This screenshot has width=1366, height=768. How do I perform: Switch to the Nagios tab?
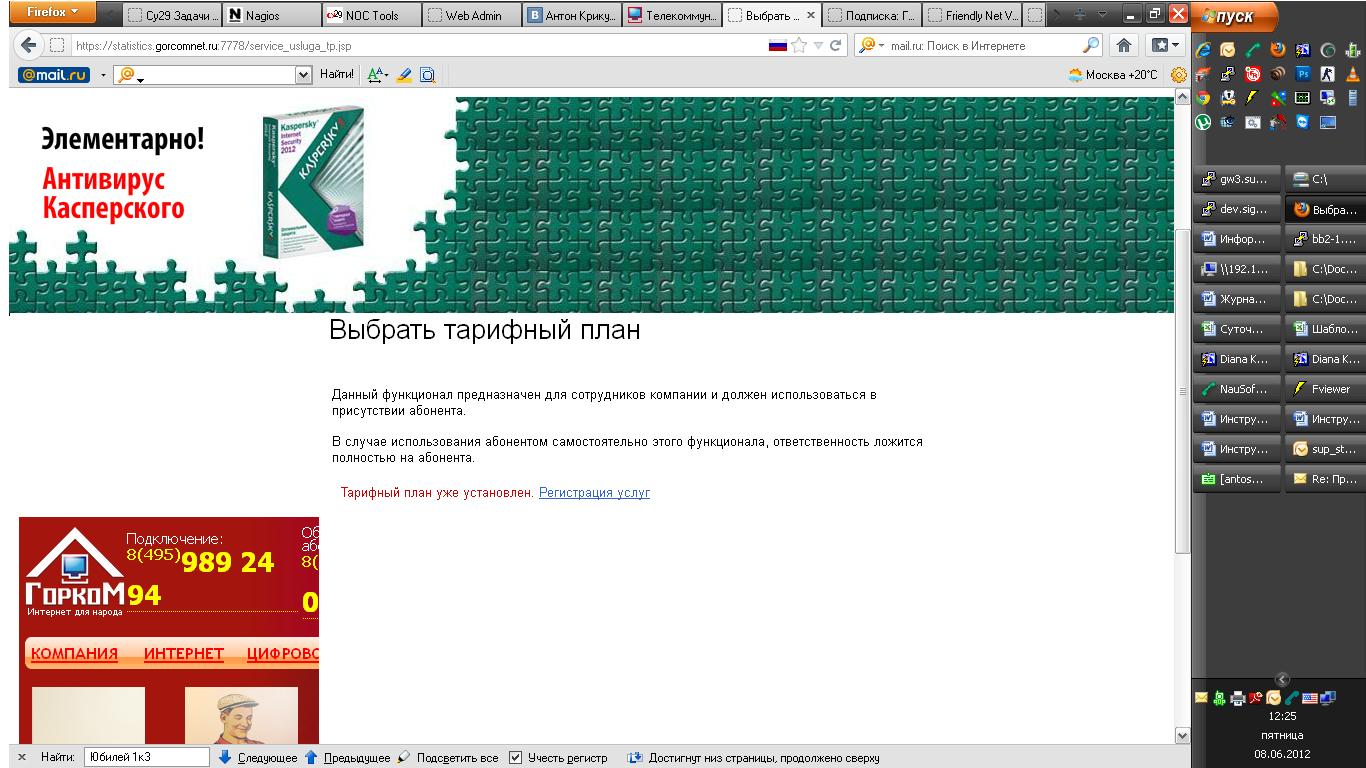[x=270, y=15]
